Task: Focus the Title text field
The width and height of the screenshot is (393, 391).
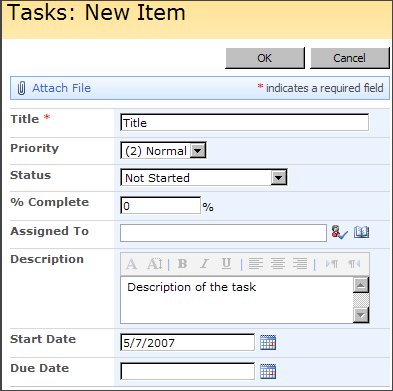Action: [245, 123]
